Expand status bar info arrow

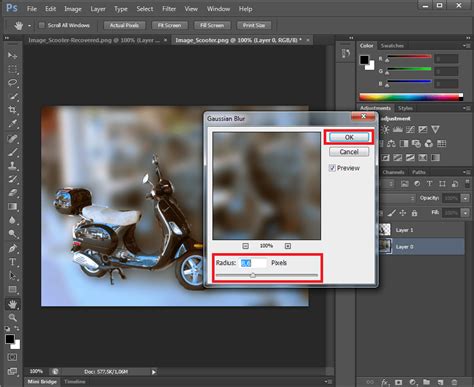point(153,372)
